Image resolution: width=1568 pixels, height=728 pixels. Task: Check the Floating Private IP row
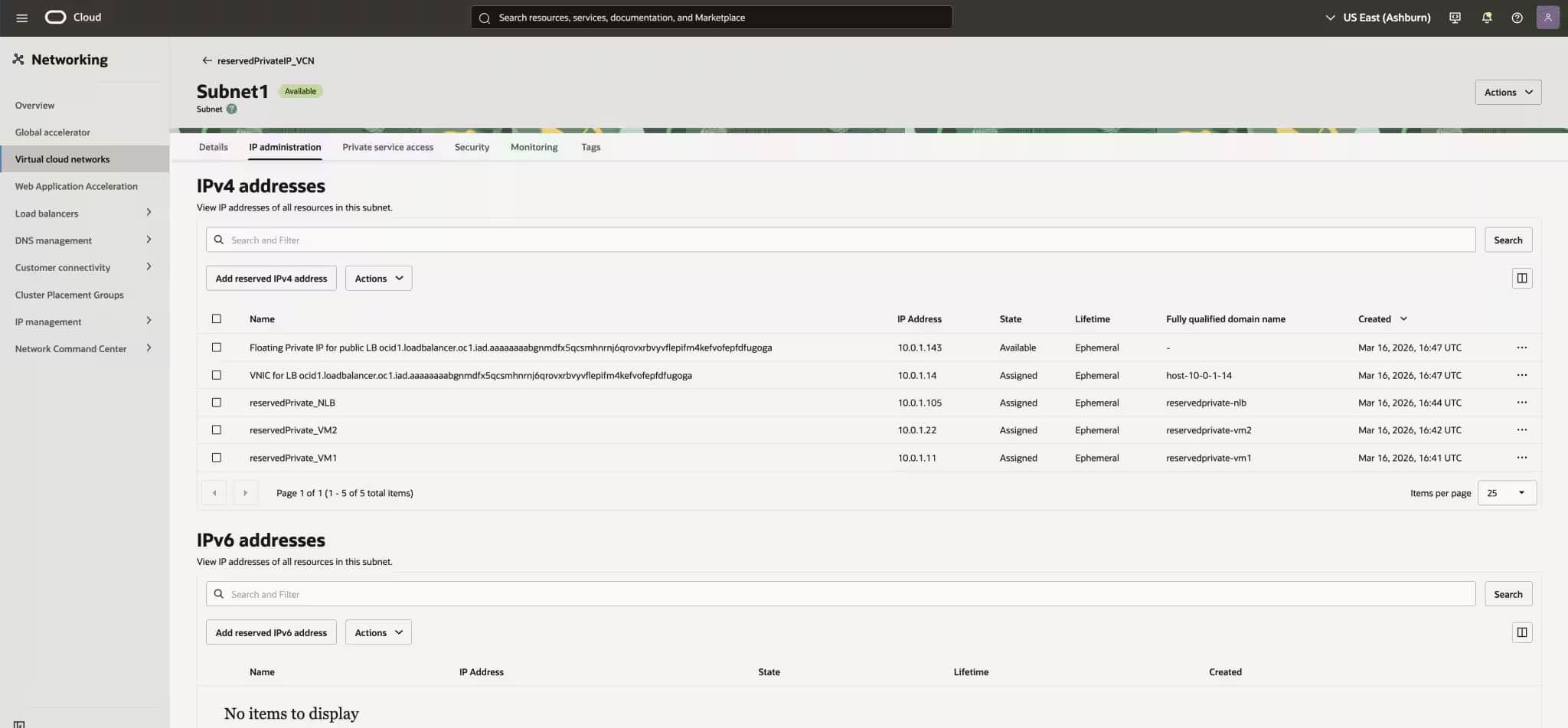coord(217,348)
